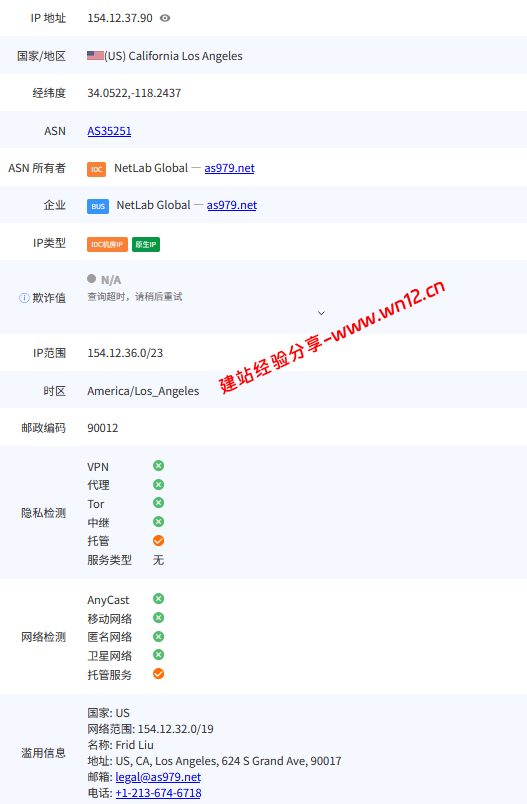Toggle IP address visibility eye icon
527x804 pixels.
pos(165,18)
